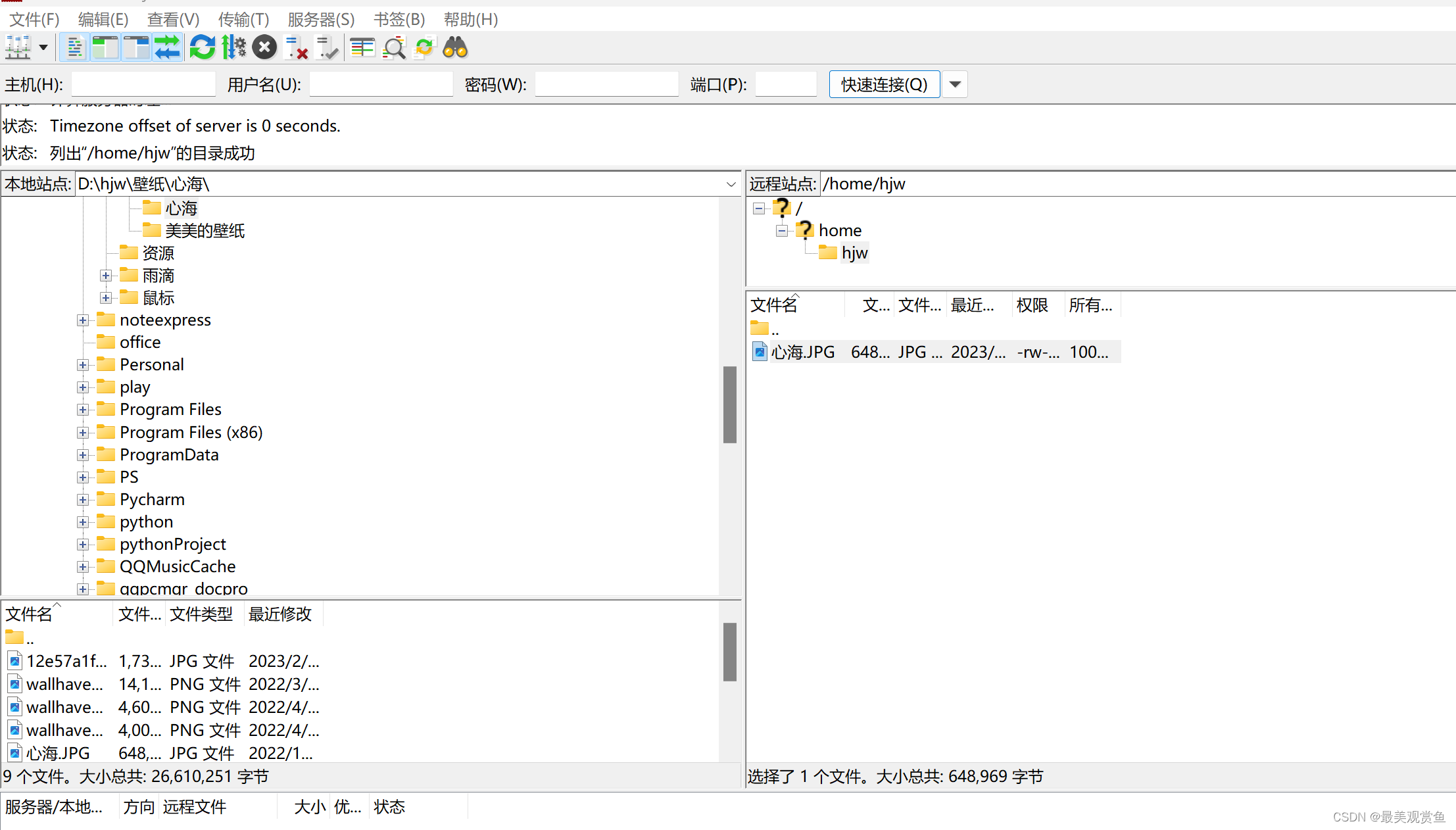Screen dimensions: 1456x830
Task: Reconnect to the last server
Action: point(327,48)
